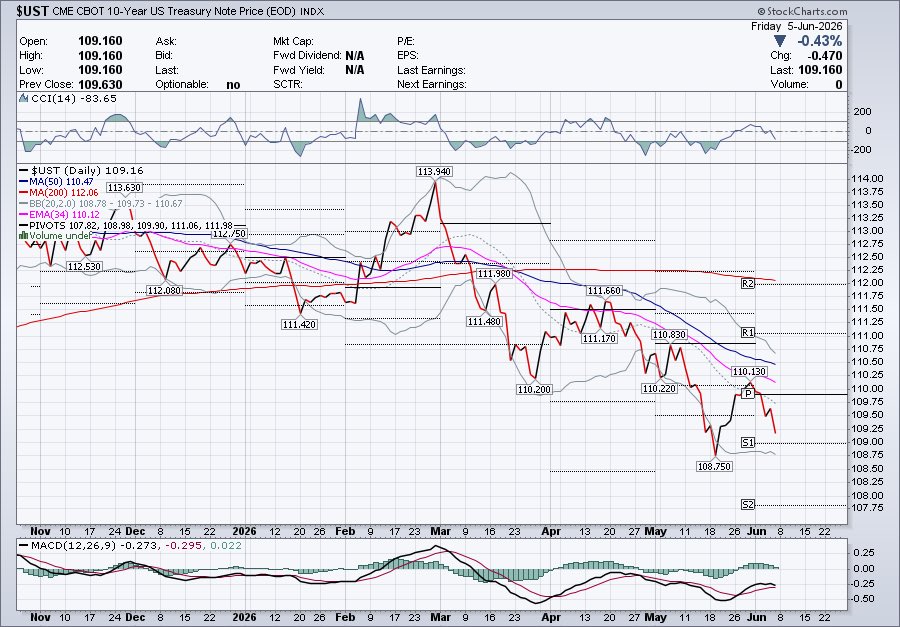
Task: Click the Volume undef bar-chart icon
Action: [24, 235]
